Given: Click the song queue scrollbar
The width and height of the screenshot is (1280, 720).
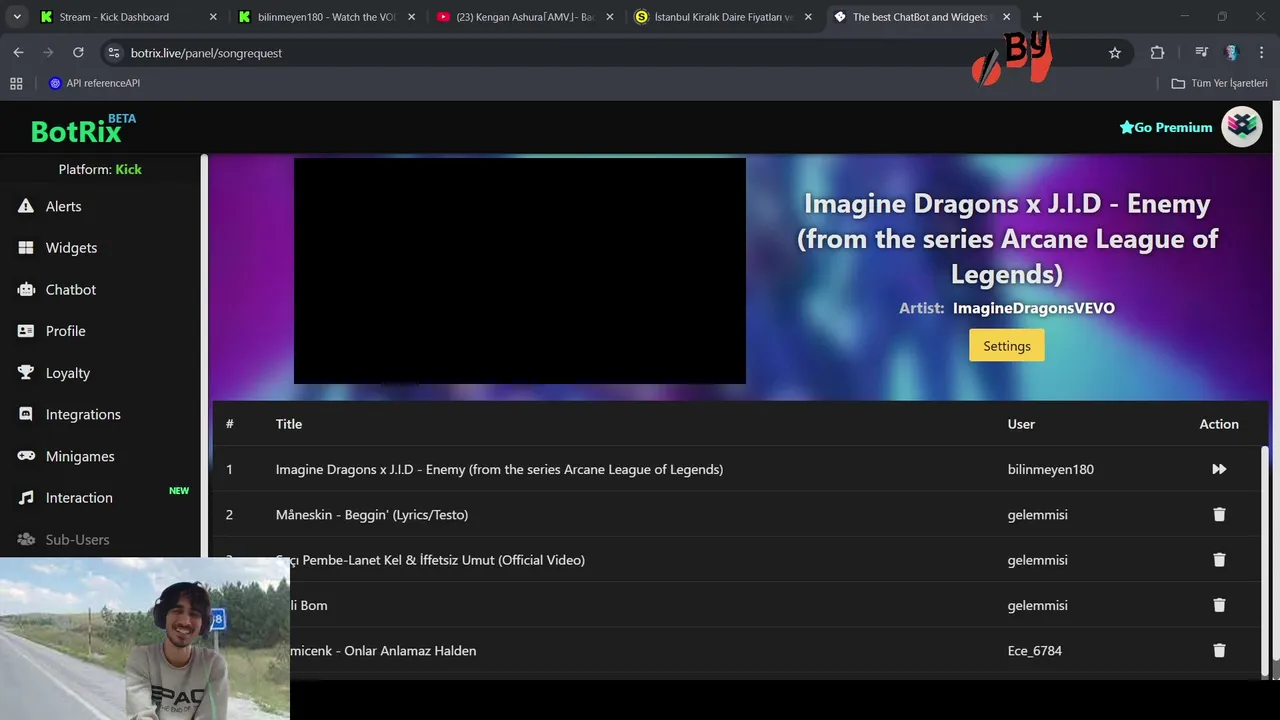Looking at the screenshot, I should 1266,560.
